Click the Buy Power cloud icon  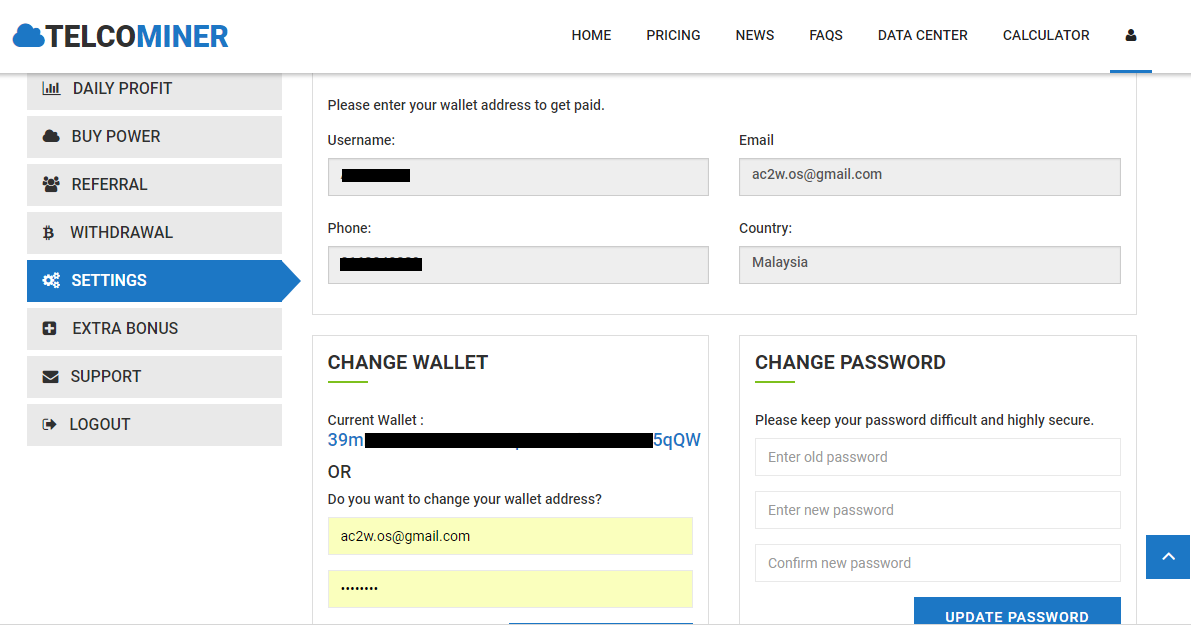(x=51, y=136)
